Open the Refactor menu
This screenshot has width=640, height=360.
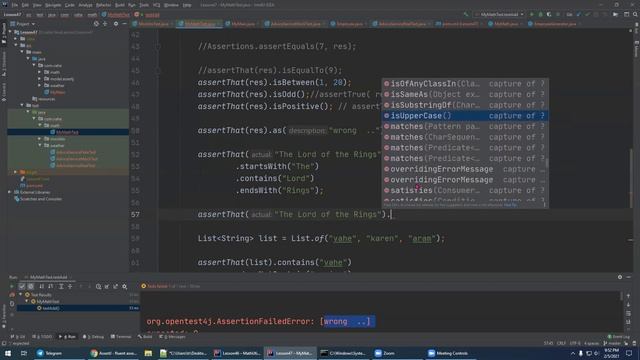103,5
